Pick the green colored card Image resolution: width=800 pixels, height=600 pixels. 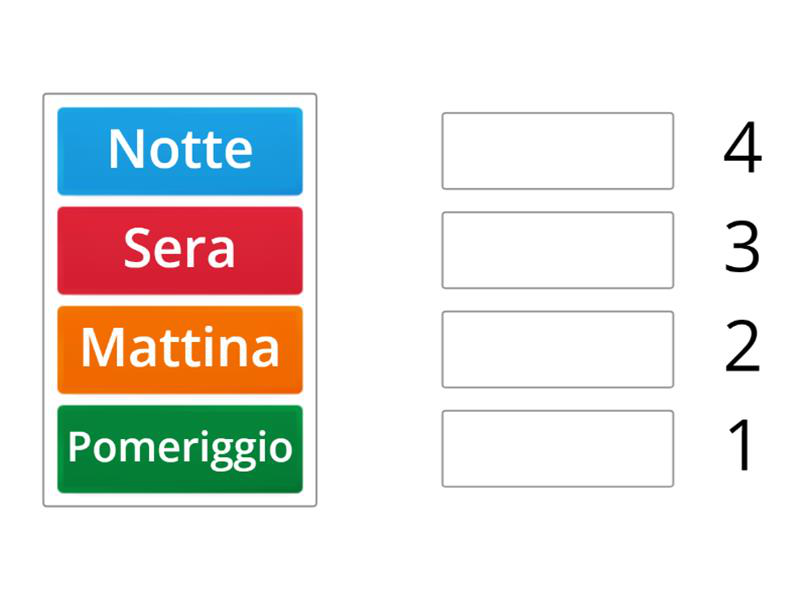pyautogui.click(x=180, y=449)
